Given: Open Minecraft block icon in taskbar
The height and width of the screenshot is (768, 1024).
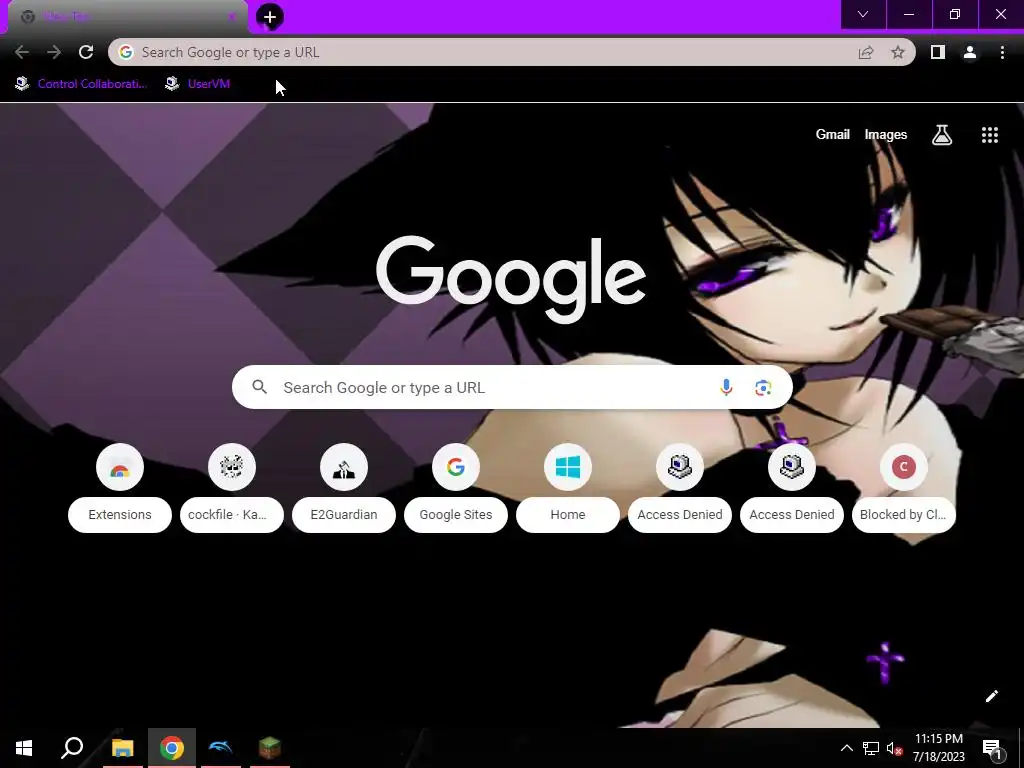Looking at the screenshot, I should point(270,748).
